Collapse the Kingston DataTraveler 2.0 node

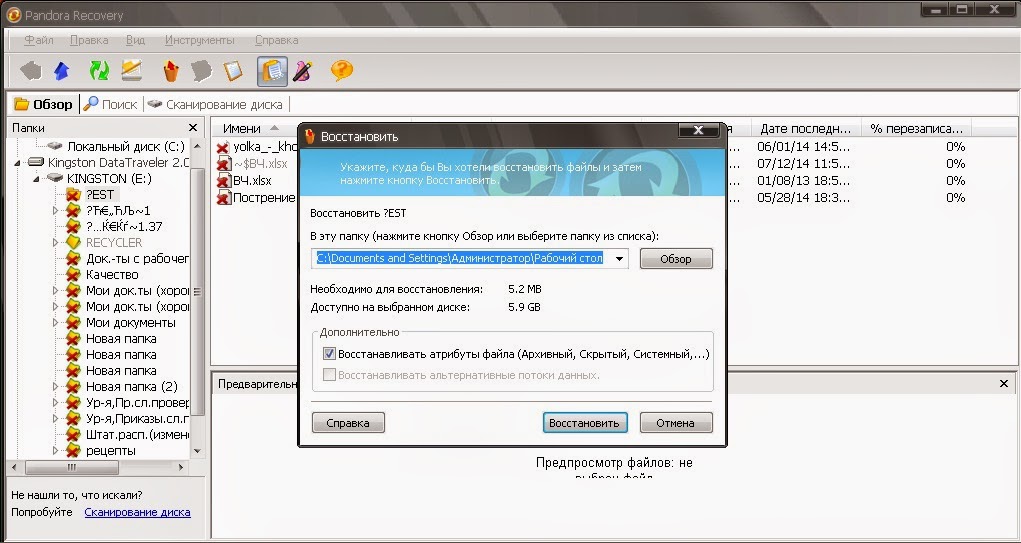click(x=18, y=163)
